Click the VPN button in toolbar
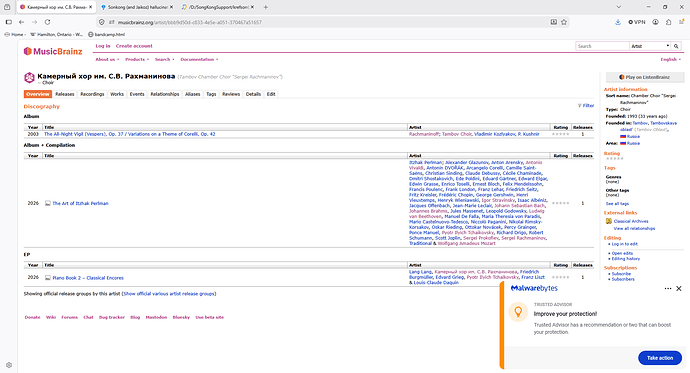This screenshot has height=373, width=690. pyautogui.click(x=637, y=22)
